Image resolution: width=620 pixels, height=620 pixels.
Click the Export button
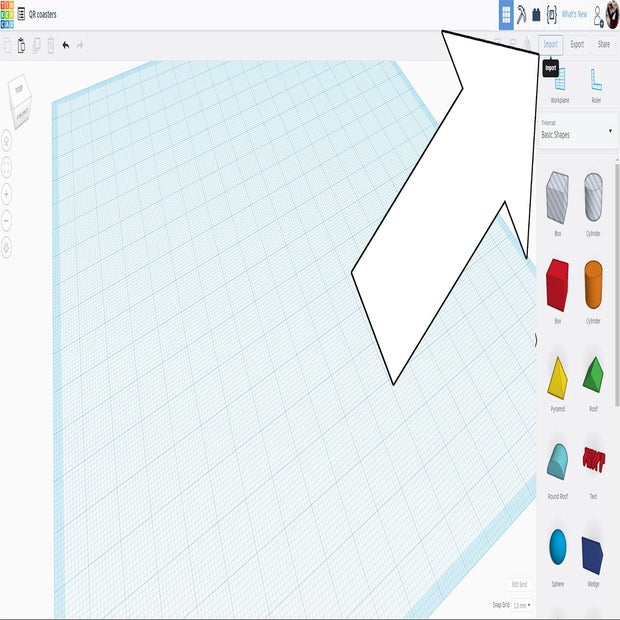click(x=577, y=44)
